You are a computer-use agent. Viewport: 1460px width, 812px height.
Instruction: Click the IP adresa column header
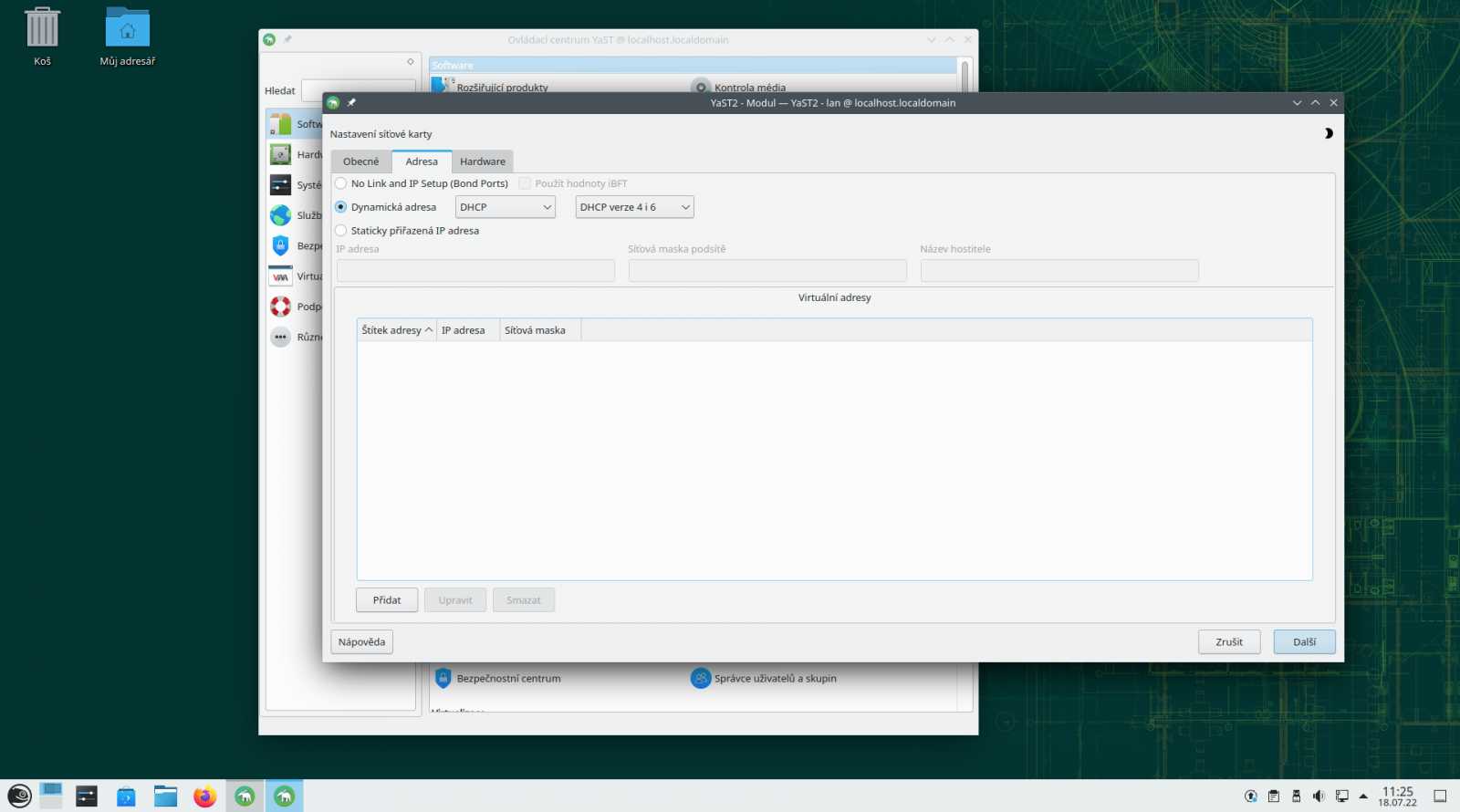pyautogui.click(x=468, y=330)
